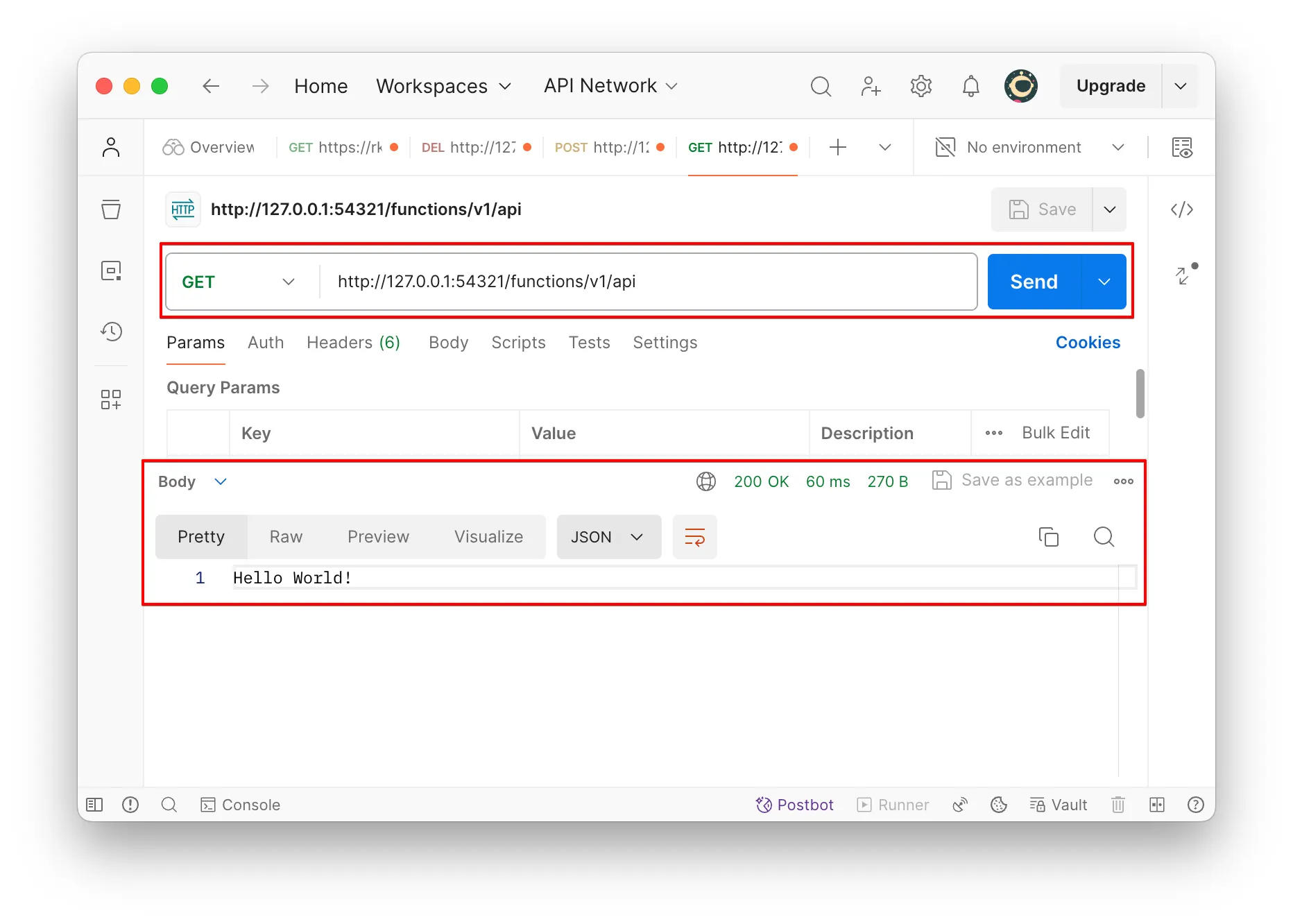Screen dimensions: 1293x924
Task: Open the configure workspace sidebar grid icon
Action: click(111, 399)
